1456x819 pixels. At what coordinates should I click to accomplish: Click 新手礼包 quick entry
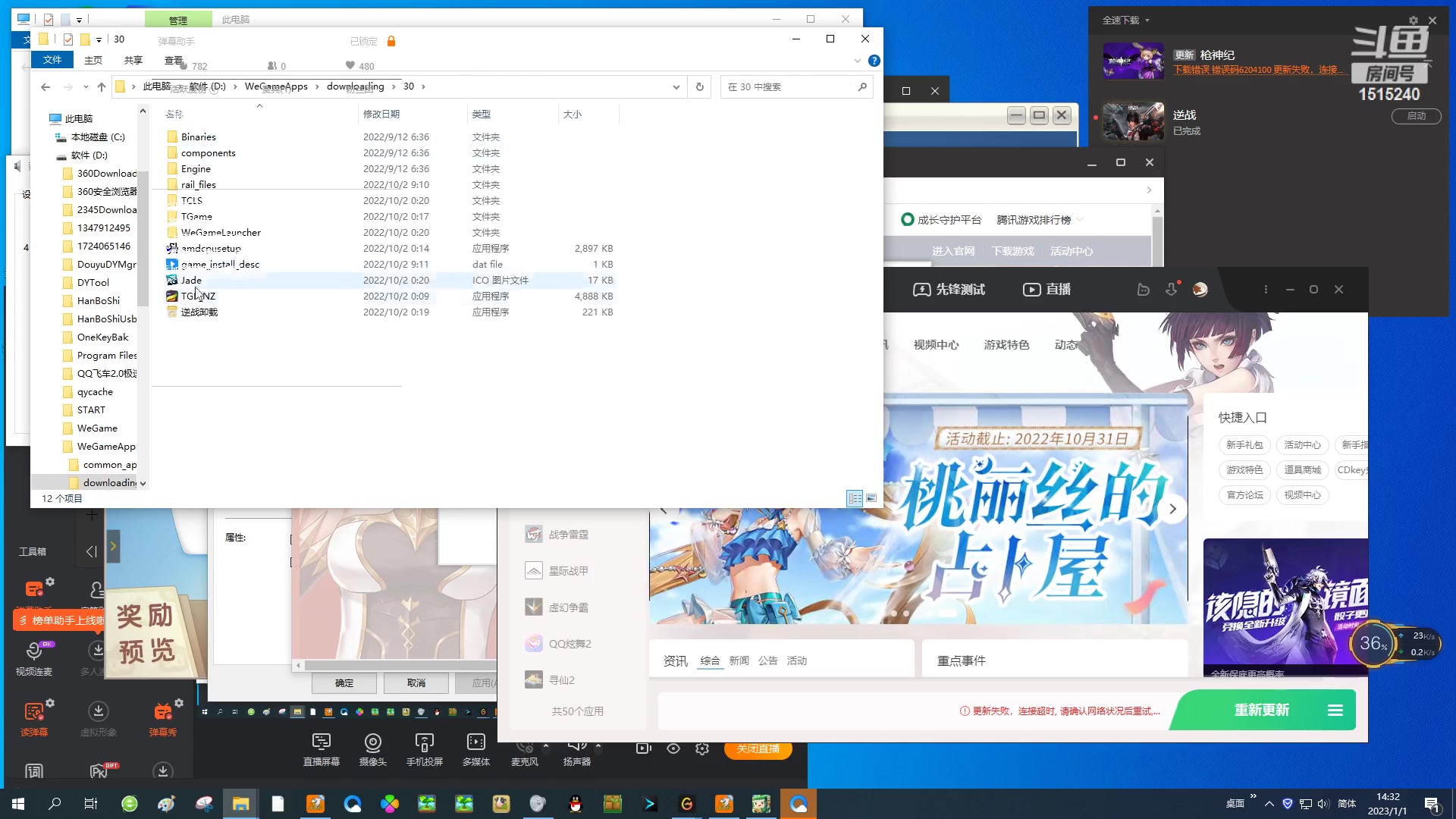tap(1244, 445)
